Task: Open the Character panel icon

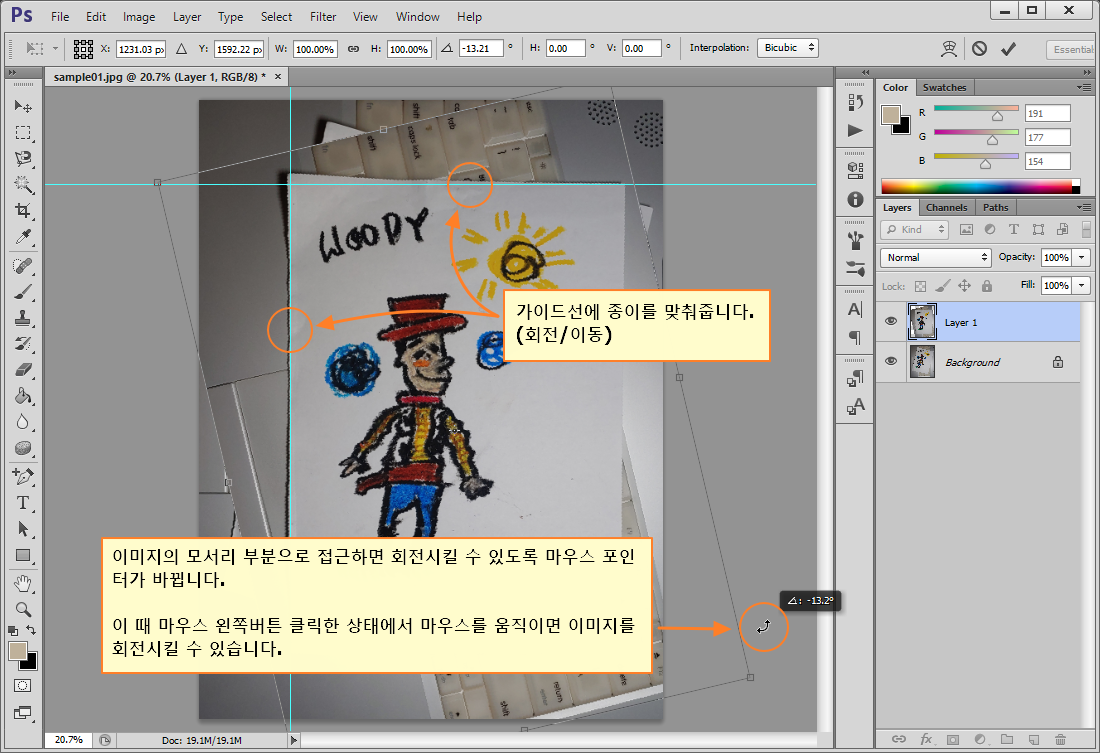Action: 855,309
